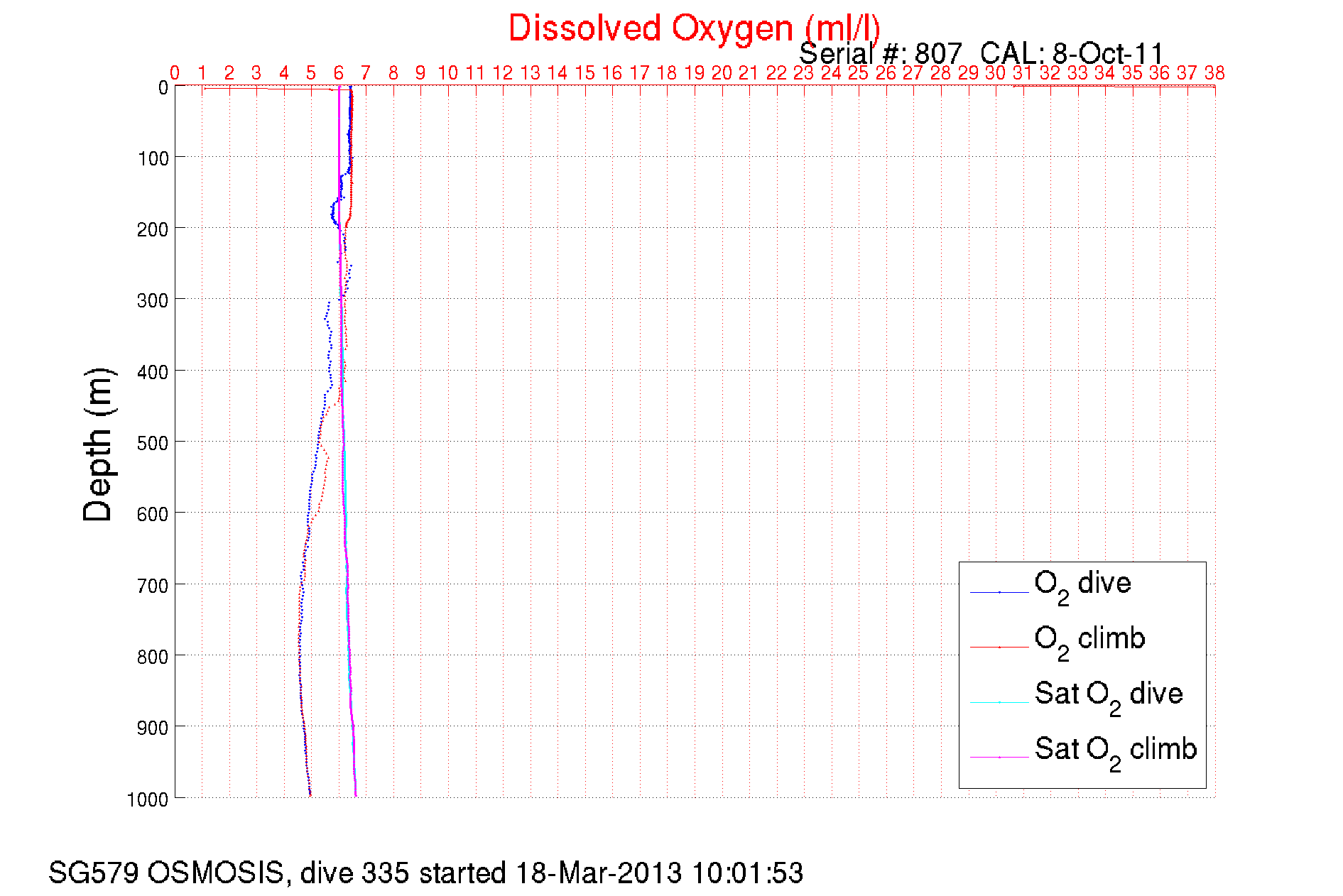Click the 'Dissolved Oxygen (ml/l)' chart title

(694, 29)
